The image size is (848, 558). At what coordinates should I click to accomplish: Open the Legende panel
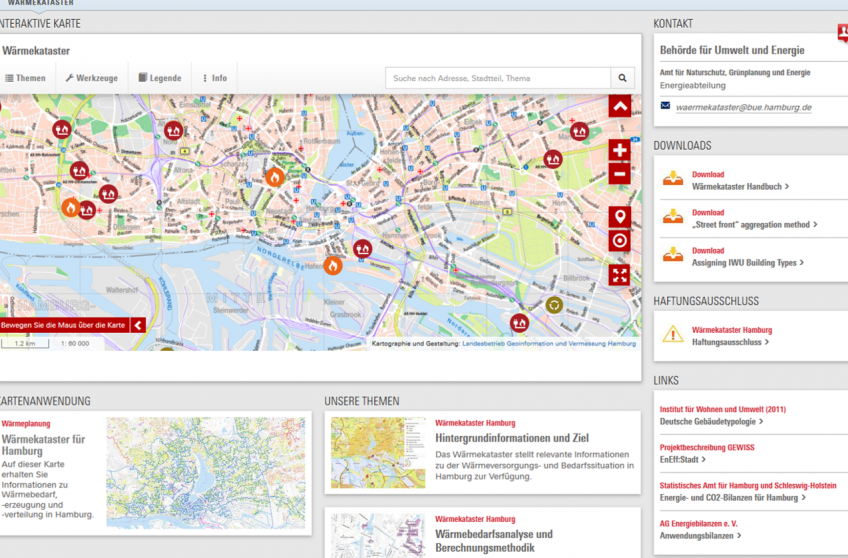pyautogui.click(x=160, y=78)
